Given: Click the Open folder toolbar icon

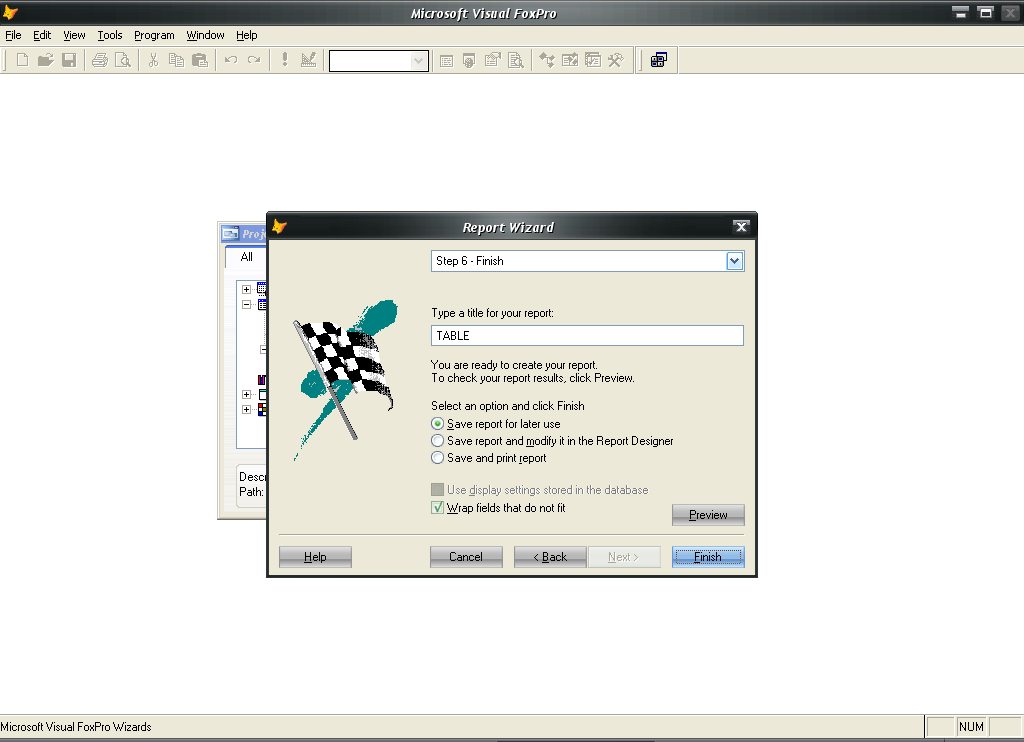Looking at the screenshot, I should (x=45, y=61).
